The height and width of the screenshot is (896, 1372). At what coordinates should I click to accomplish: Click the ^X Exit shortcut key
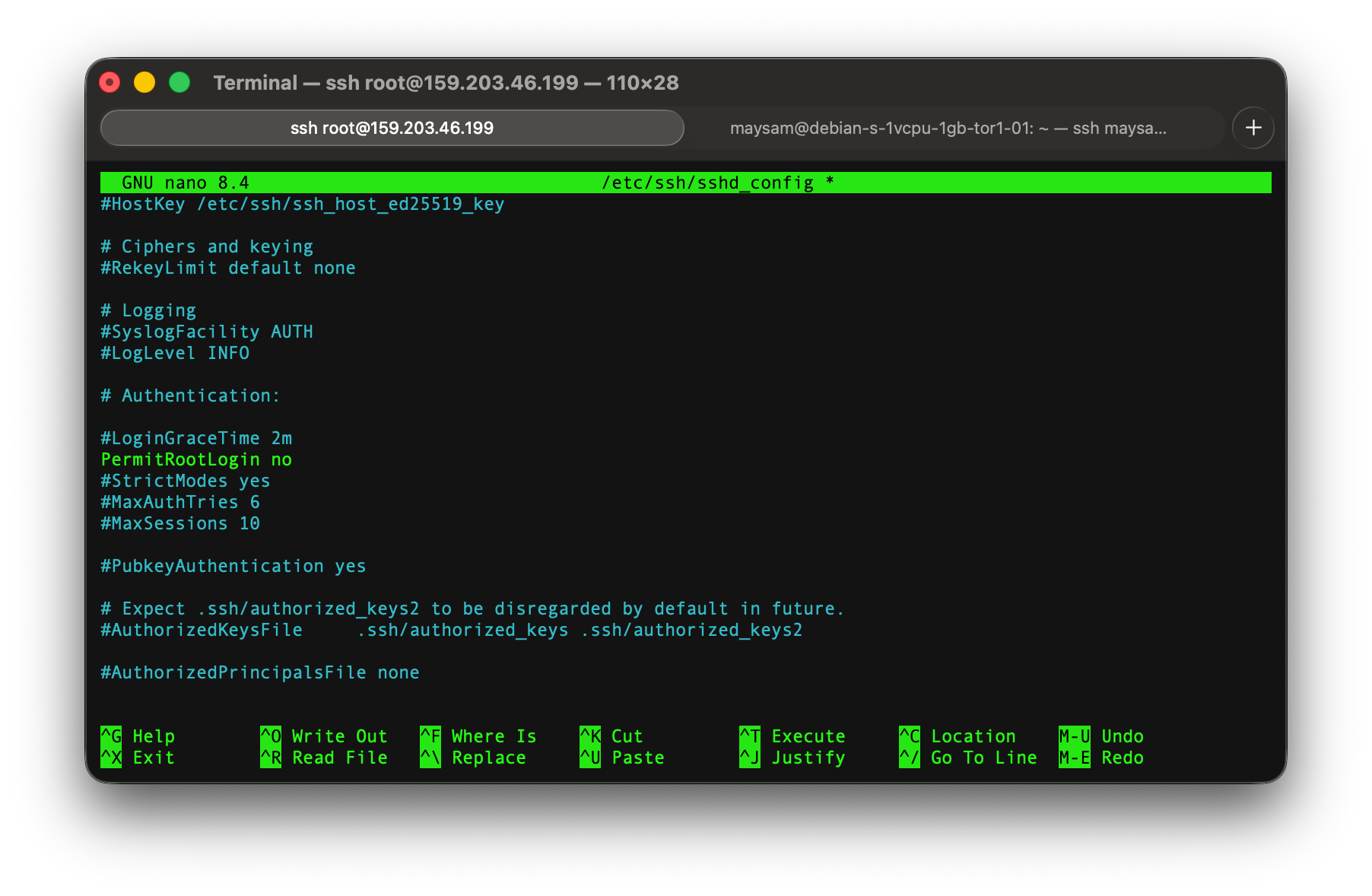tap(111, 758)
